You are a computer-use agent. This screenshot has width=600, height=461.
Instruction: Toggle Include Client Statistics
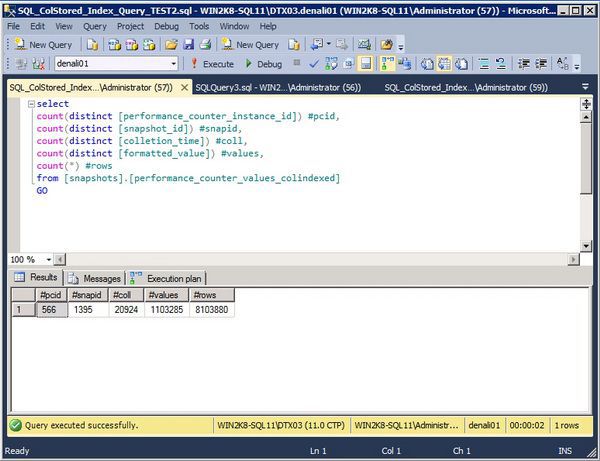click(x=404, y=64)
